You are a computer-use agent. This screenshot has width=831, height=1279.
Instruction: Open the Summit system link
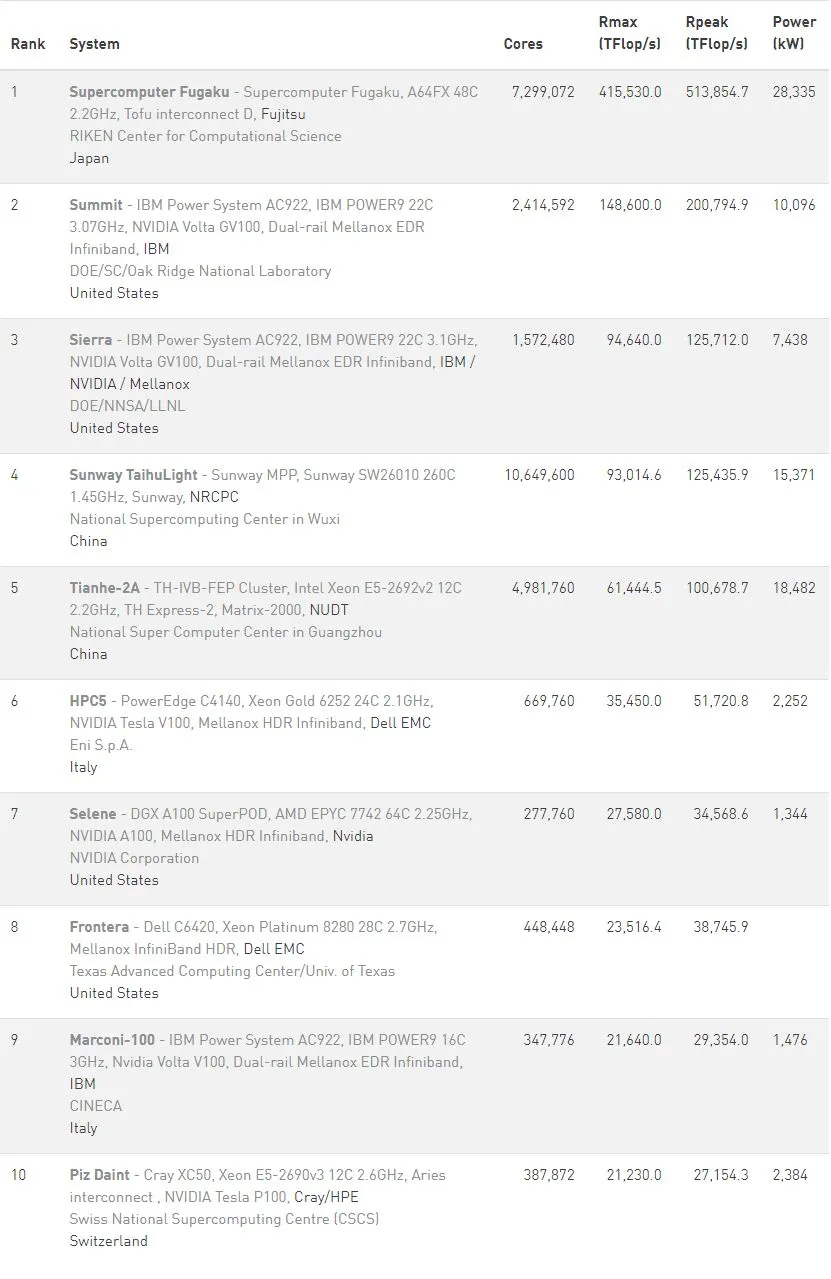point(96,205)
